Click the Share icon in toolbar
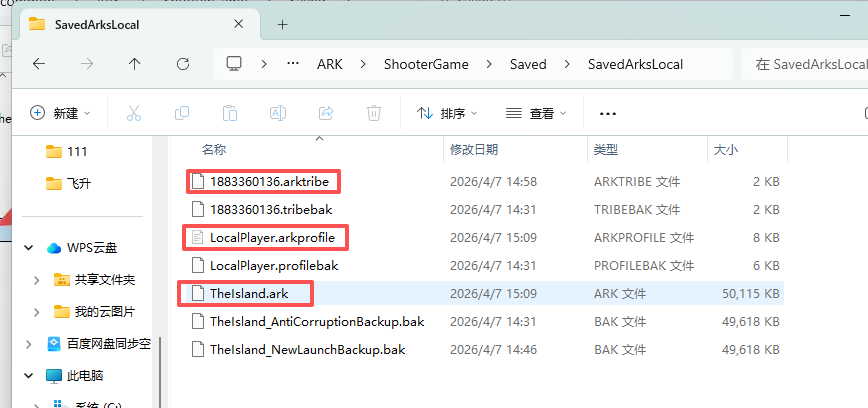868x408 pixels. pyautogui.click(x=326, y=113)
